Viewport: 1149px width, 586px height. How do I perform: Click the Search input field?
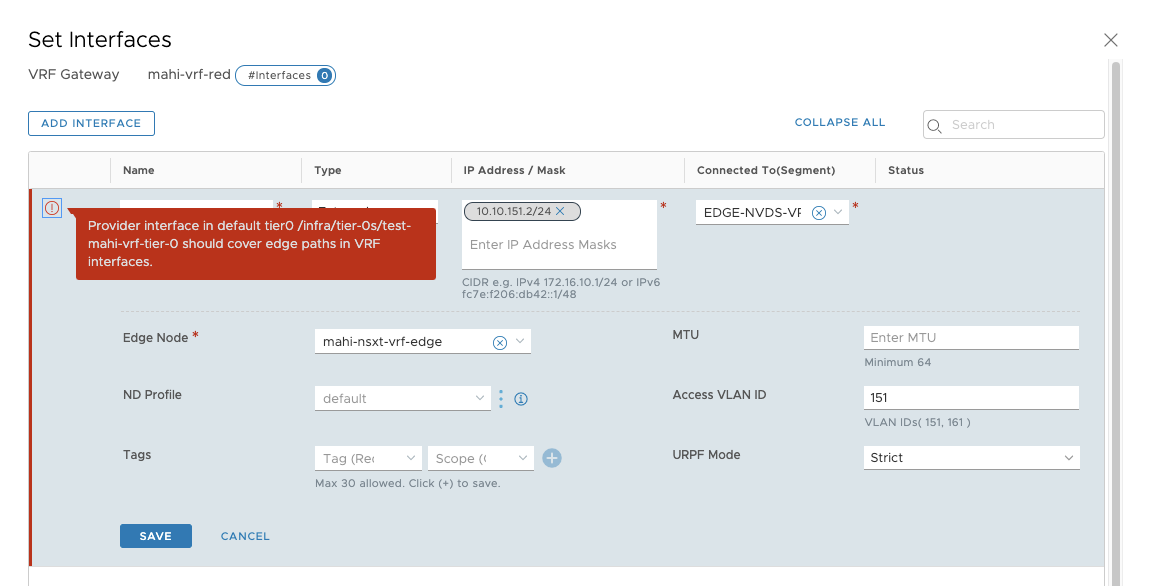(x=1013, y=125)
